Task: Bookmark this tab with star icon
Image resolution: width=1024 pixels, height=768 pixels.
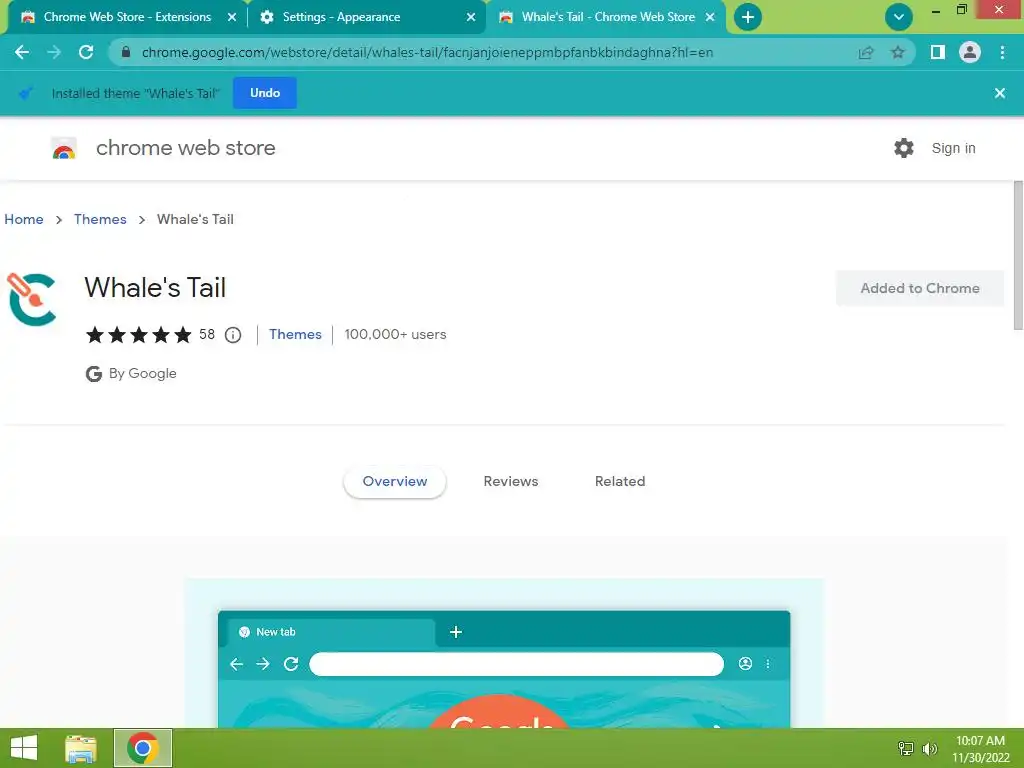Action: coord(898,52)
